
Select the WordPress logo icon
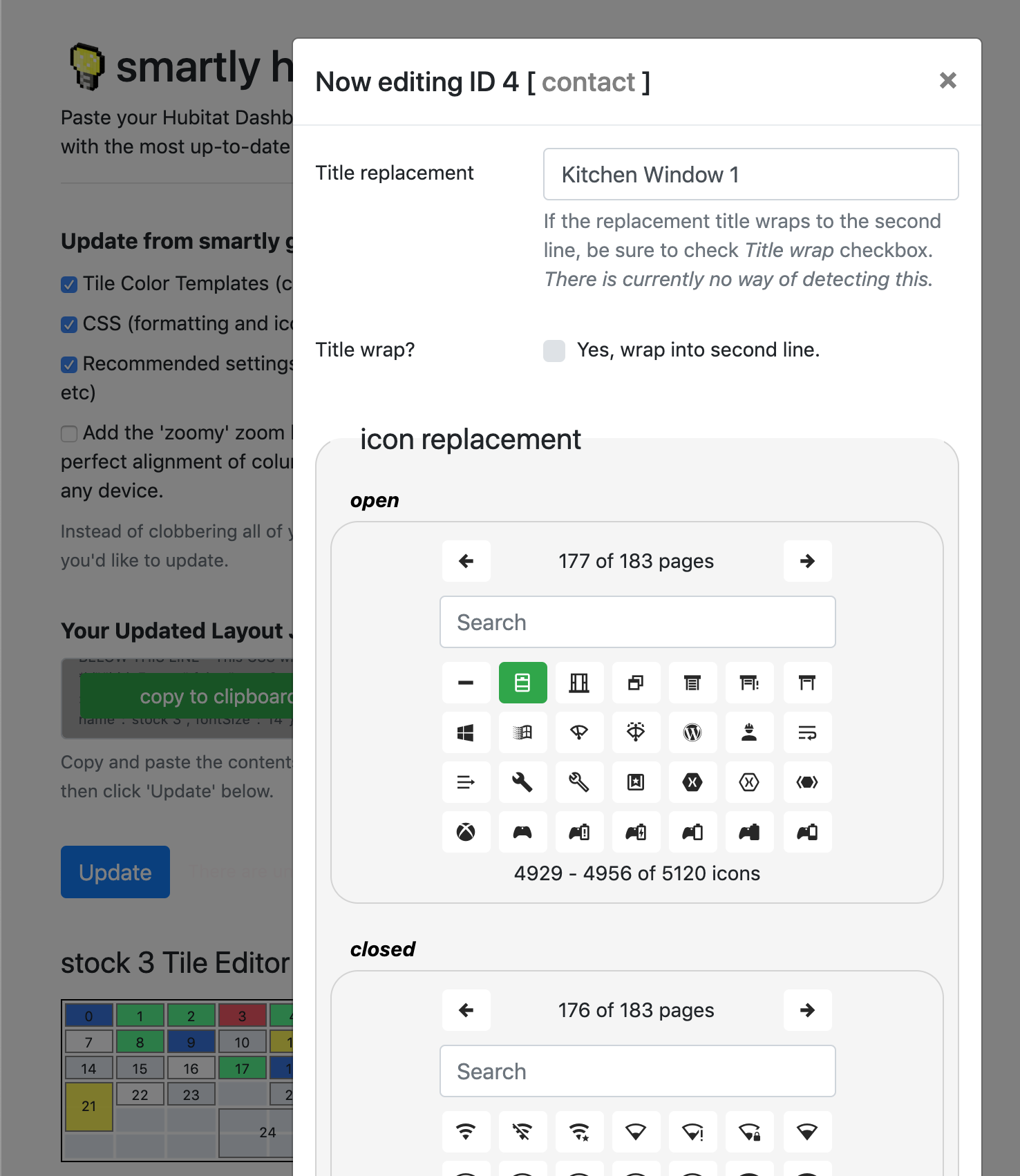(692, 732)
